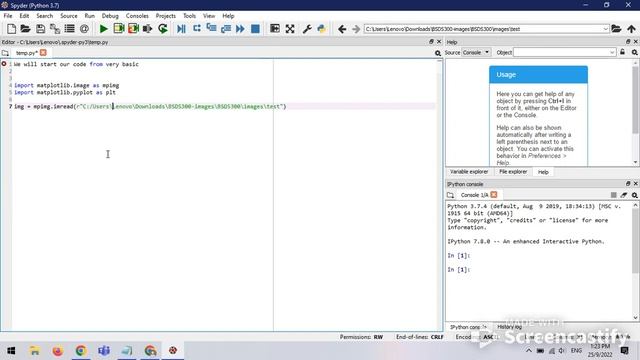Image resolution: width=640 pixels, height=360 pixels.
Task: Click the debug Step (run current line) icon
Action: tap(196, 29)
